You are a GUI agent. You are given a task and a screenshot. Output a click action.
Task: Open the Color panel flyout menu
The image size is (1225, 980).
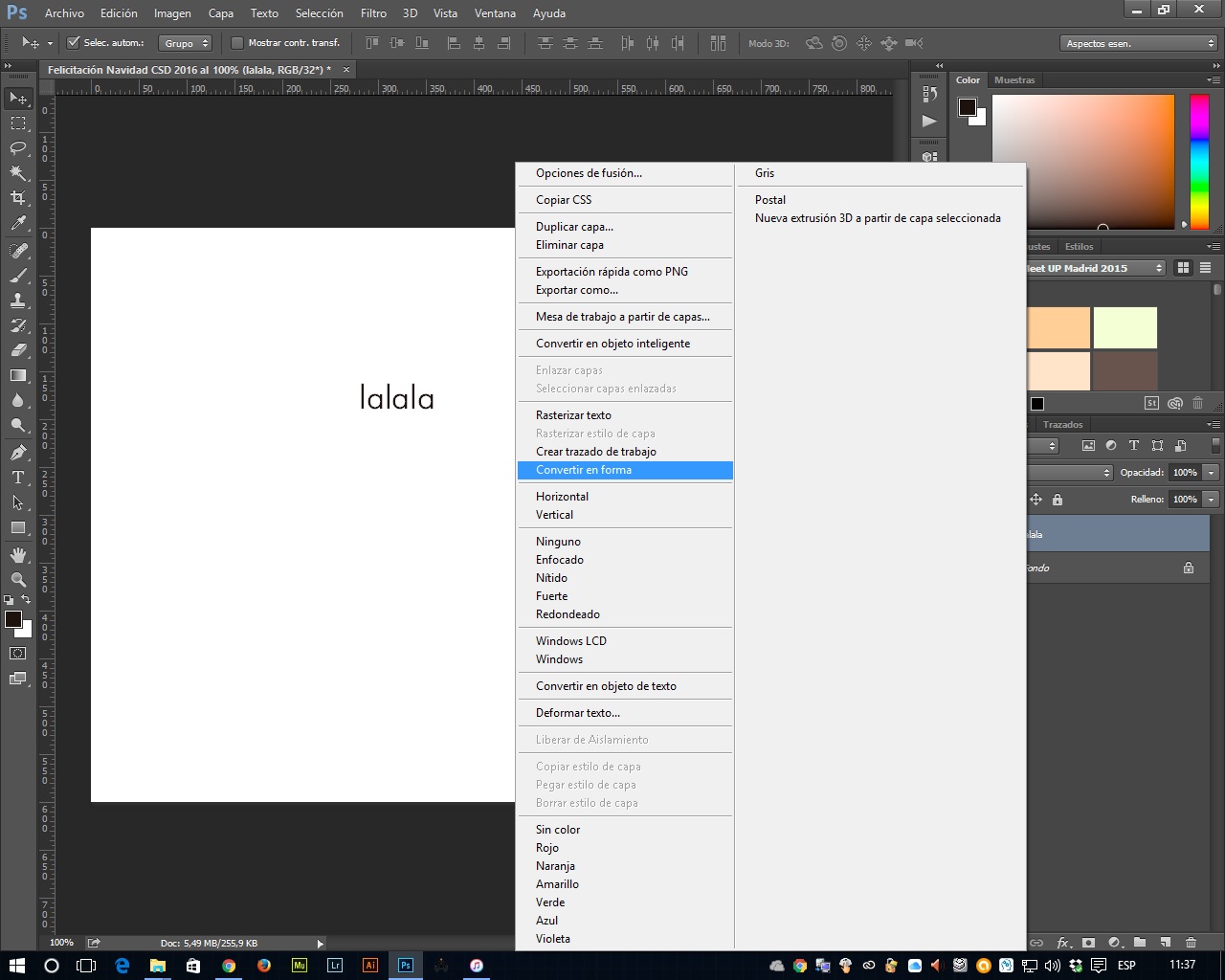coord(1214,80)
